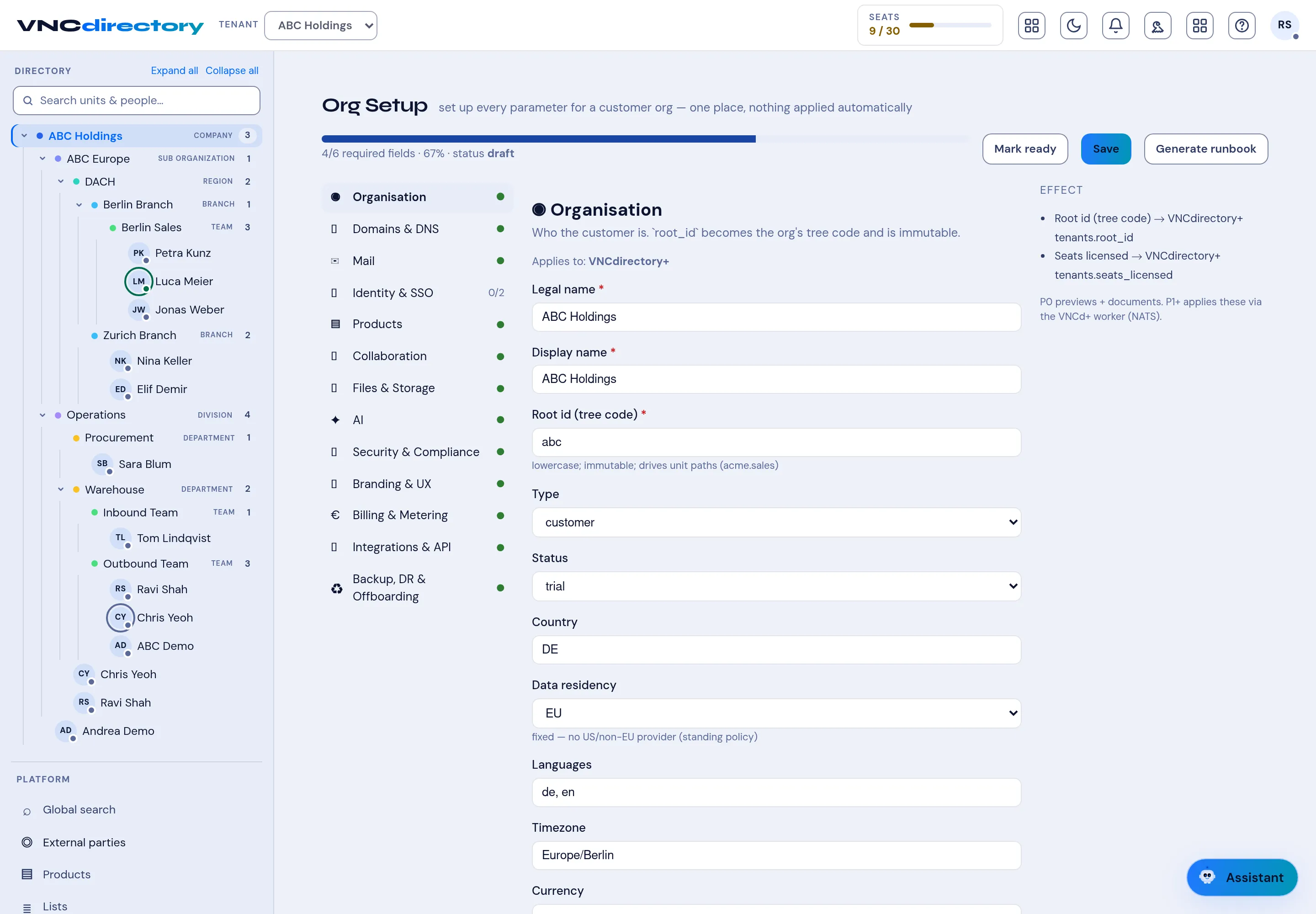1316x914 pixels.
Task: Click the person icon next to the bell
Action: (1157, 25)
